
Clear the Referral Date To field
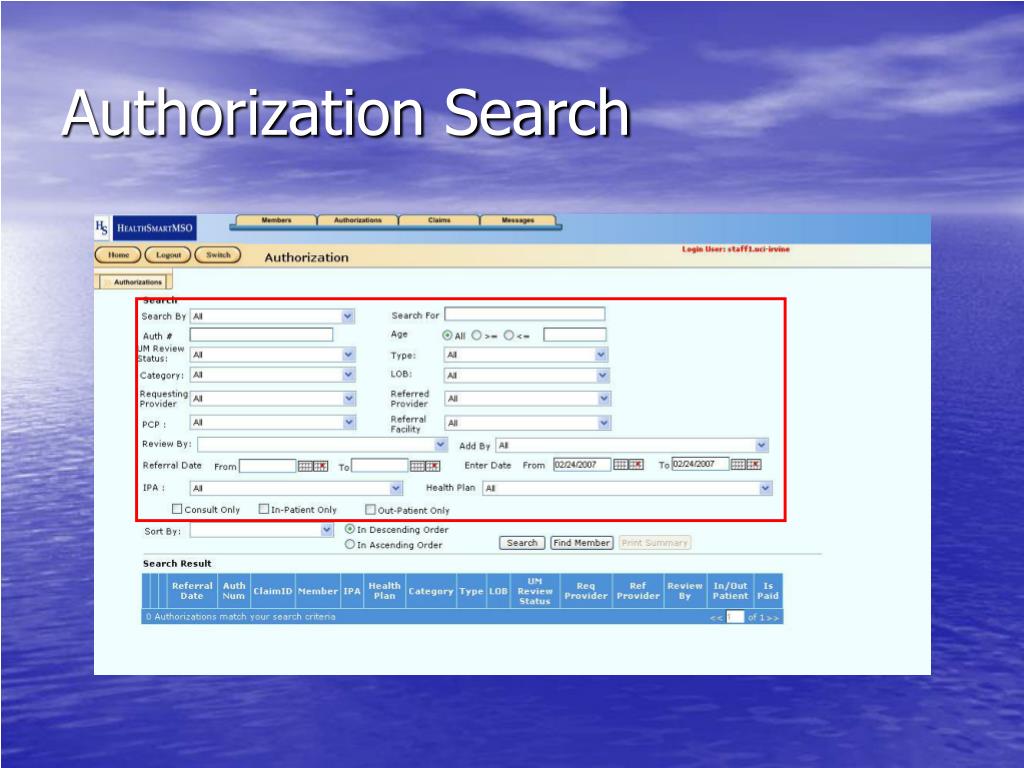[433, 466]
